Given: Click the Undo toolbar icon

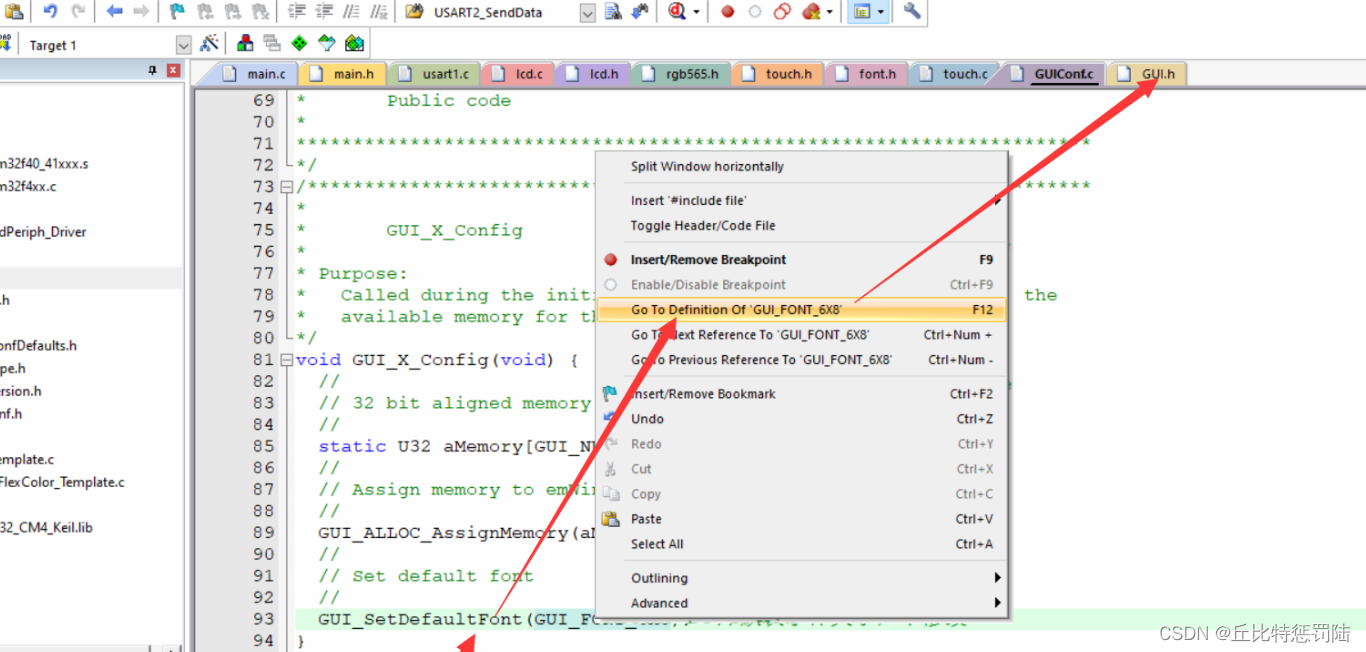Looking at the screenshot, I should click(x=50, y=11).
